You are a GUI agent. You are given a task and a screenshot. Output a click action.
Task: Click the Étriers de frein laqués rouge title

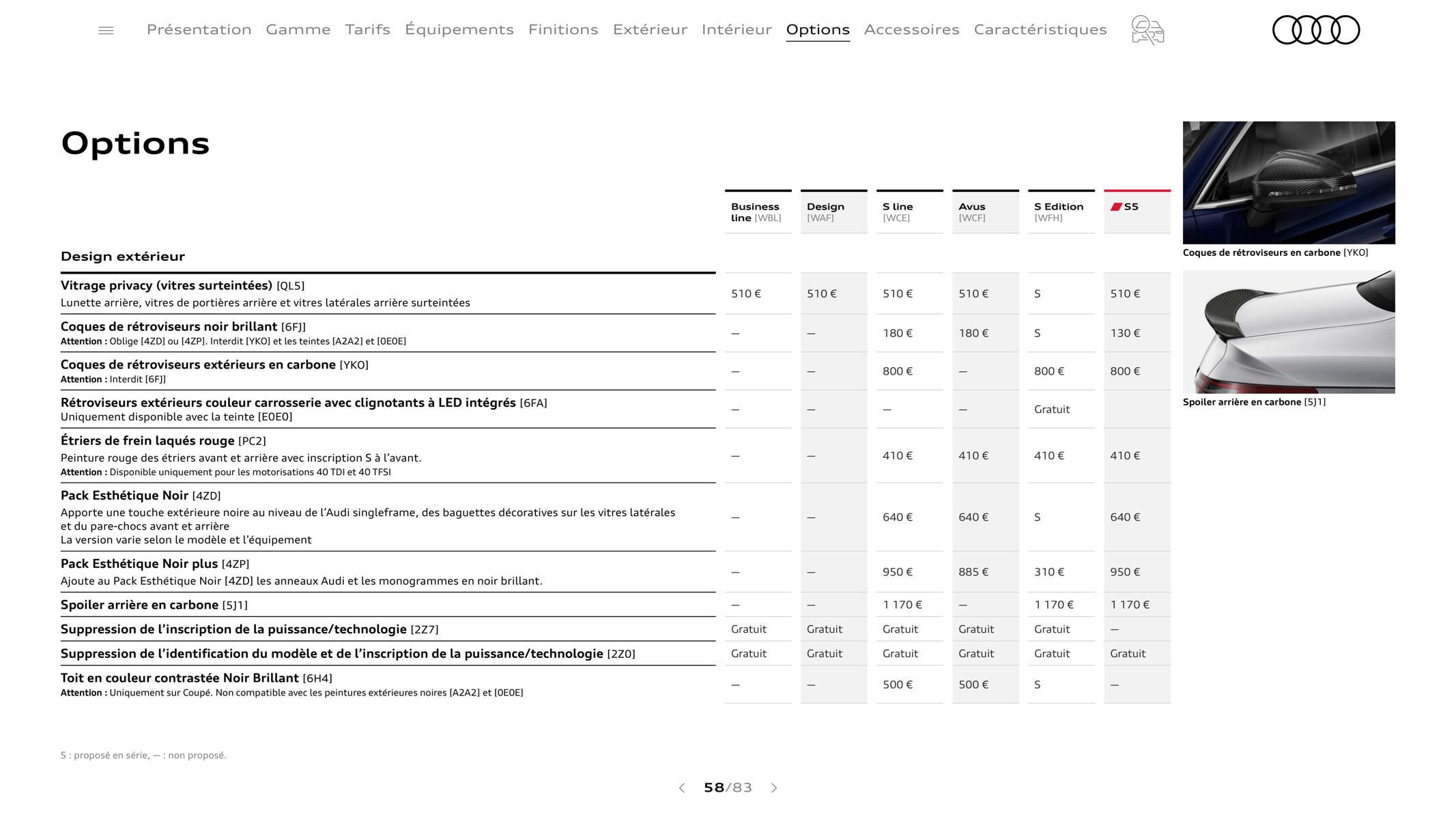coord(163,441)
